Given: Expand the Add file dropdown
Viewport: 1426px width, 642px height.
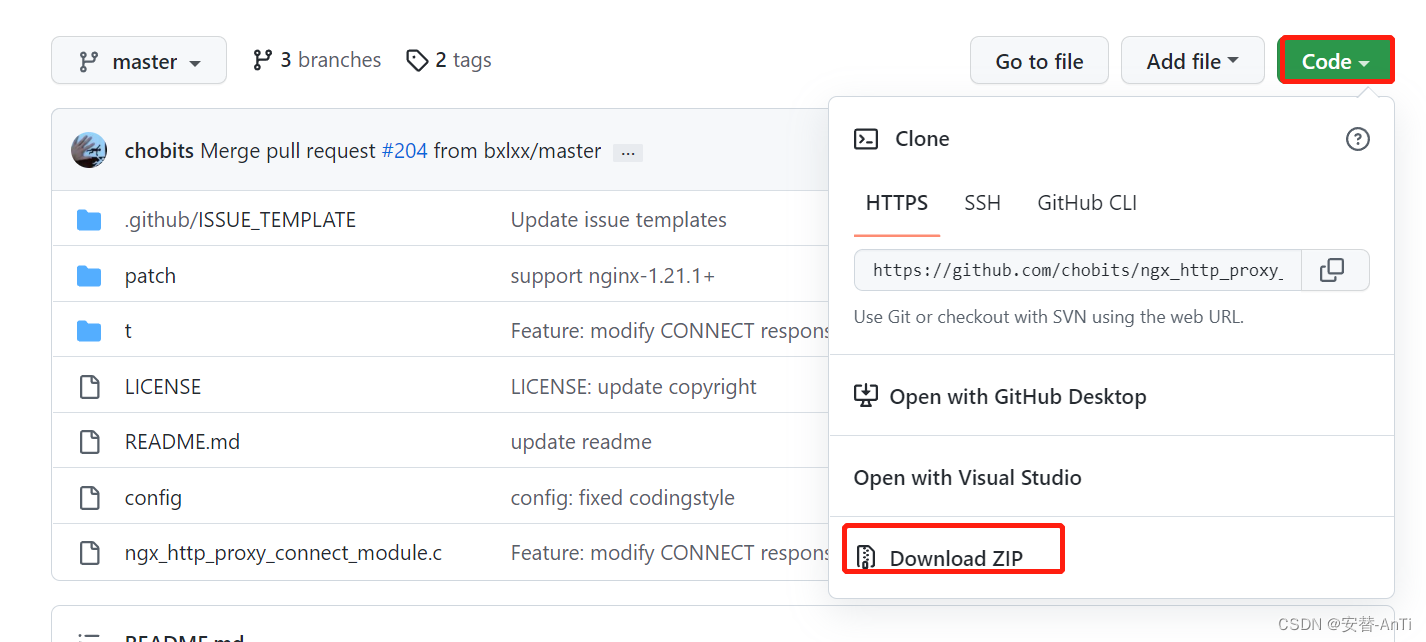Looking at the screenshot, I should coord(1192,61).
